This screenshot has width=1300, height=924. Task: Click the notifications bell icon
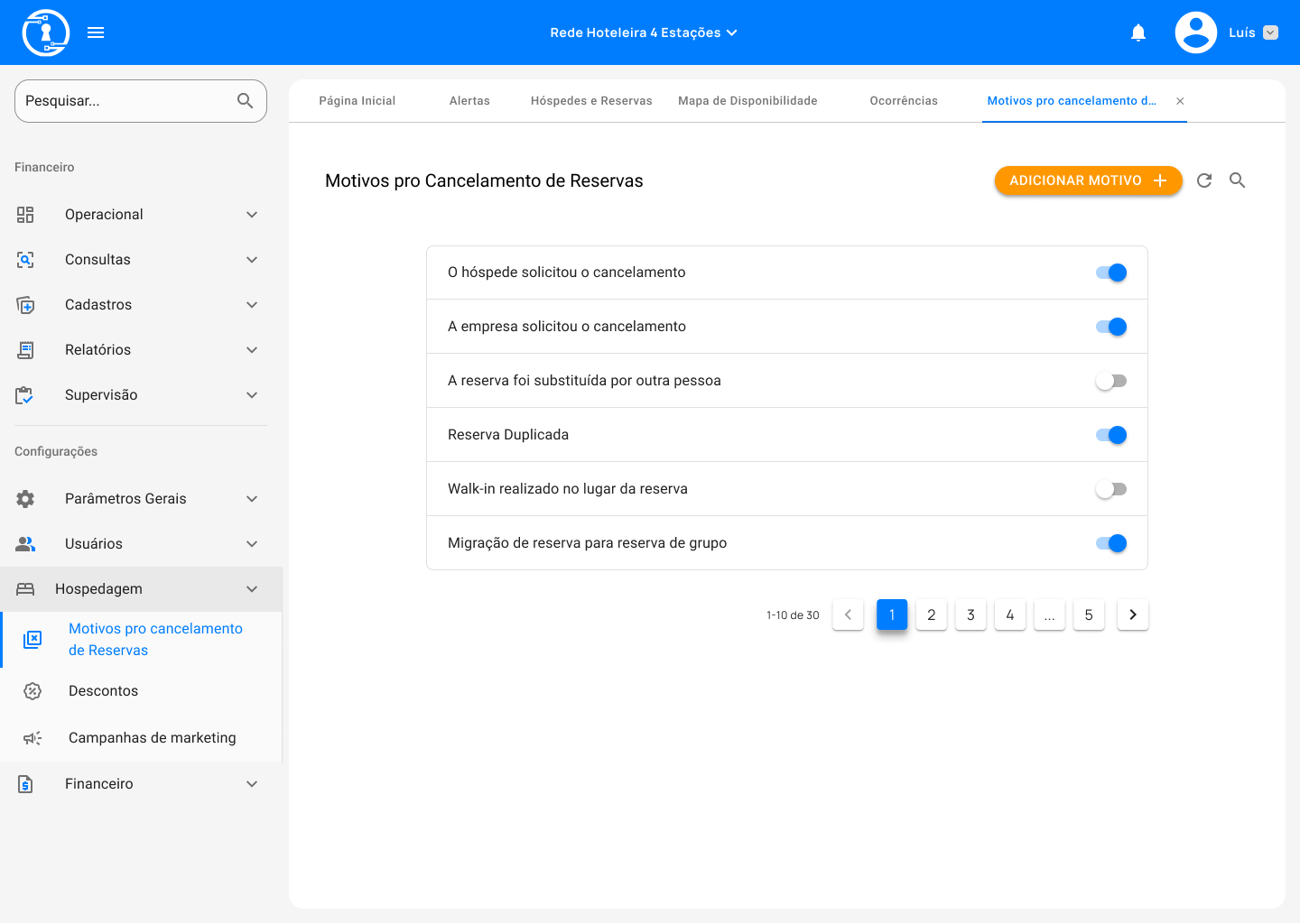tap(1138, 33)
